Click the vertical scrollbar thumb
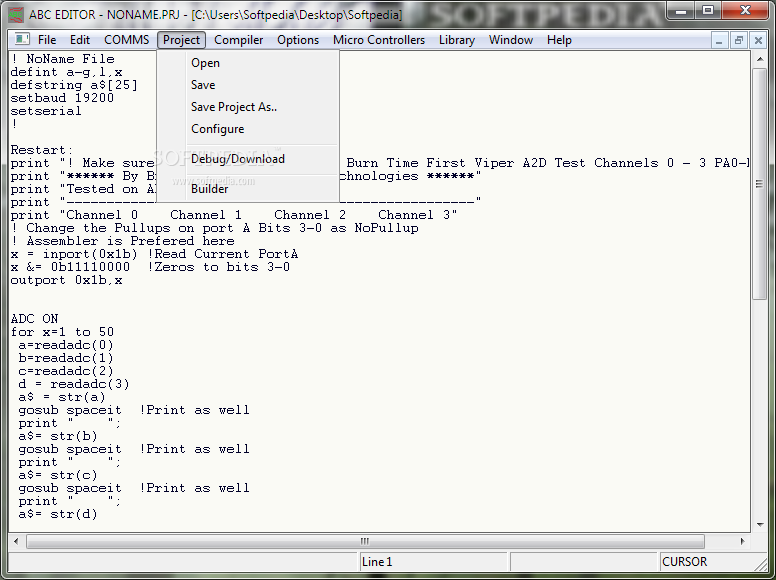776x580 pixels. point(760,184)
